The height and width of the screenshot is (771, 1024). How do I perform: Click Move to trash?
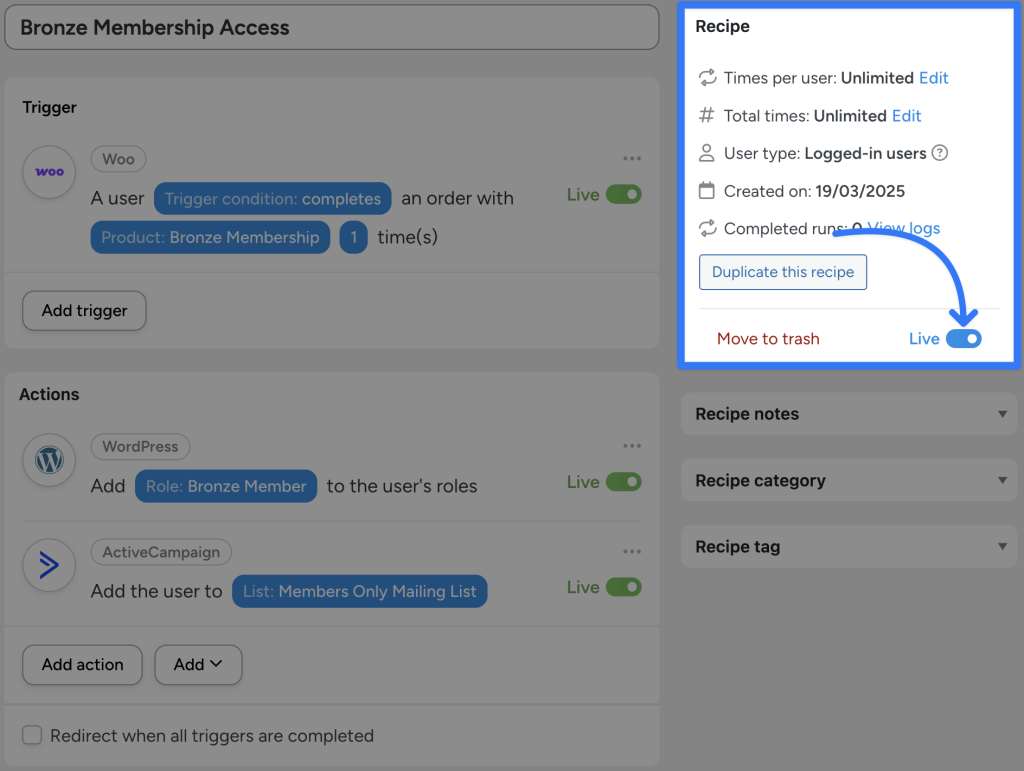(768, 338)
